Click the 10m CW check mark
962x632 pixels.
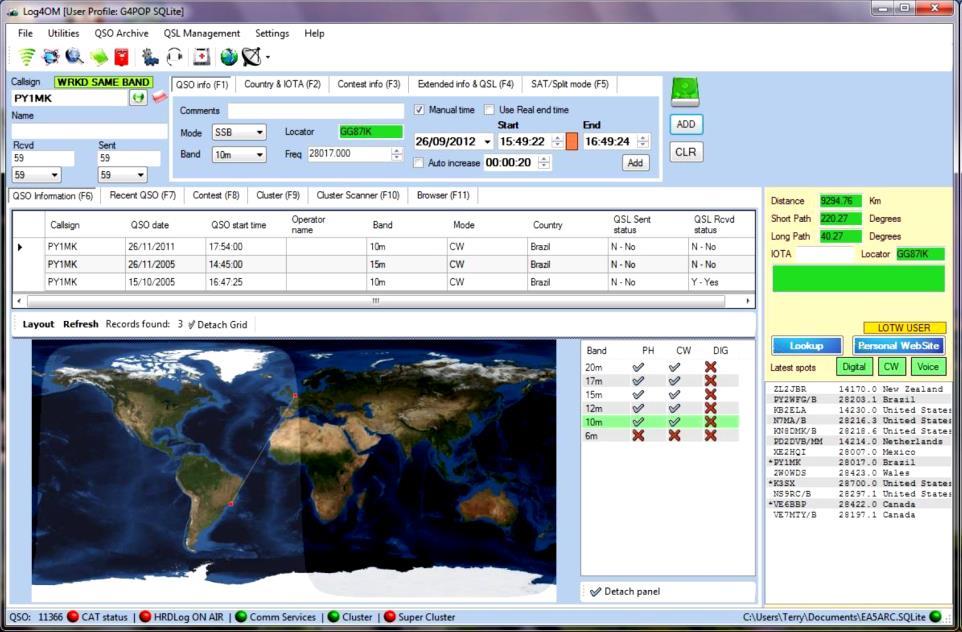[674, 422]
